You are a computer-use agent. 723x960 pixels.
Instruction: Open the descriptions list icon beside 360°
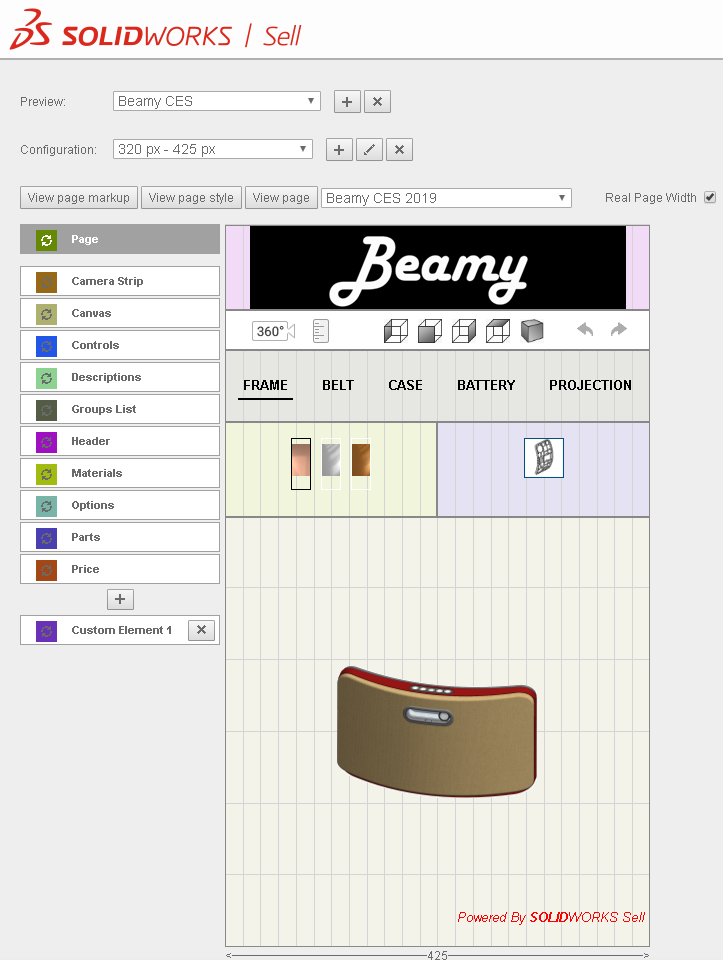(321, 331)
